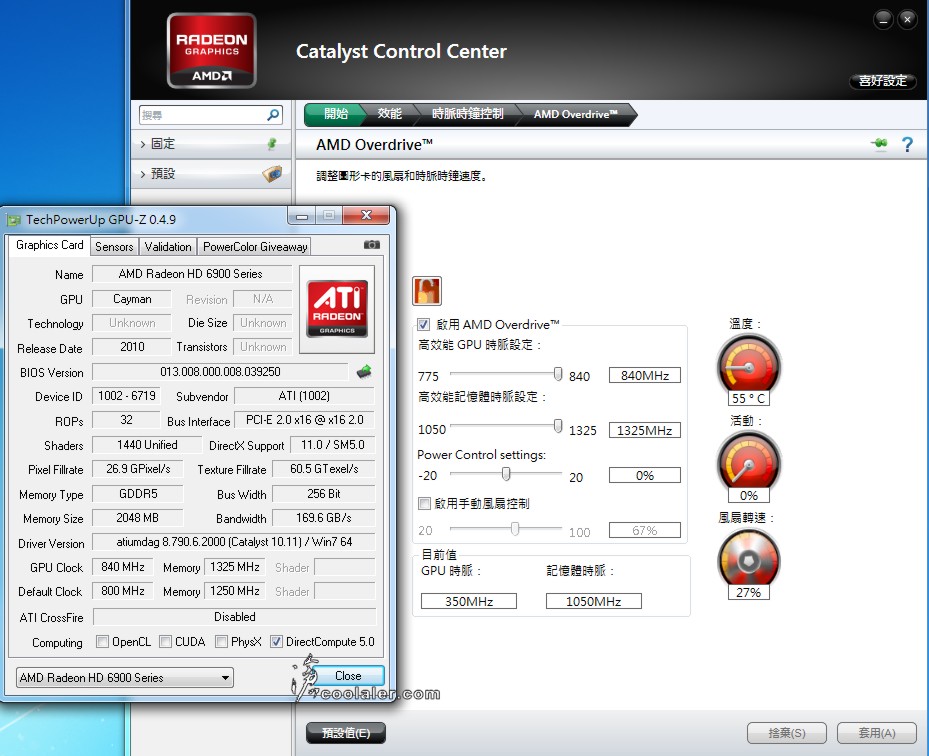Click the BIOS save chip icon
This screenshot has height=756, width=929.
click(364, 371)
